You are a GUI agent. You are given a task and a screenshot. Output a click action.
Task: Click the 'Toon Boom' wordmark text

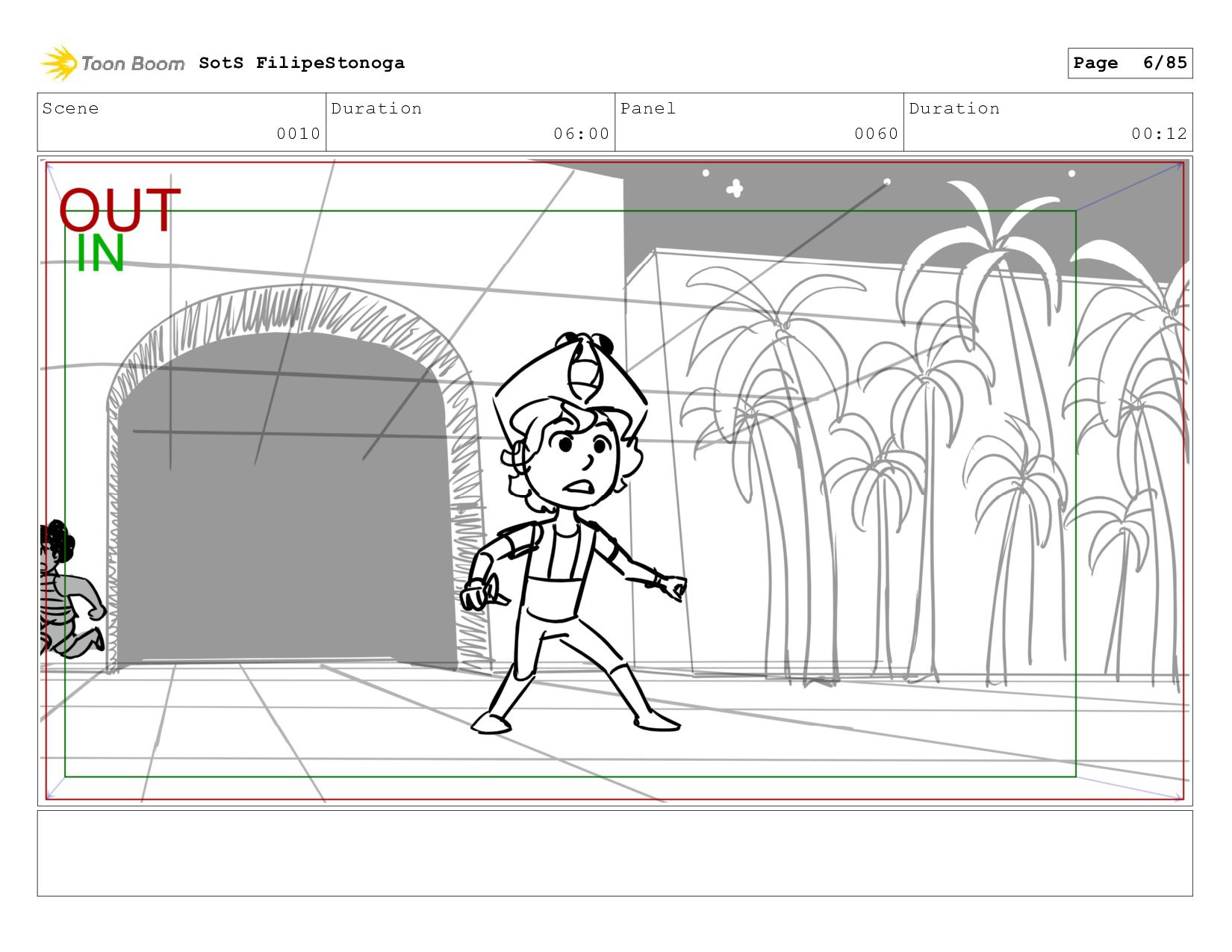[x=132, y=63]
